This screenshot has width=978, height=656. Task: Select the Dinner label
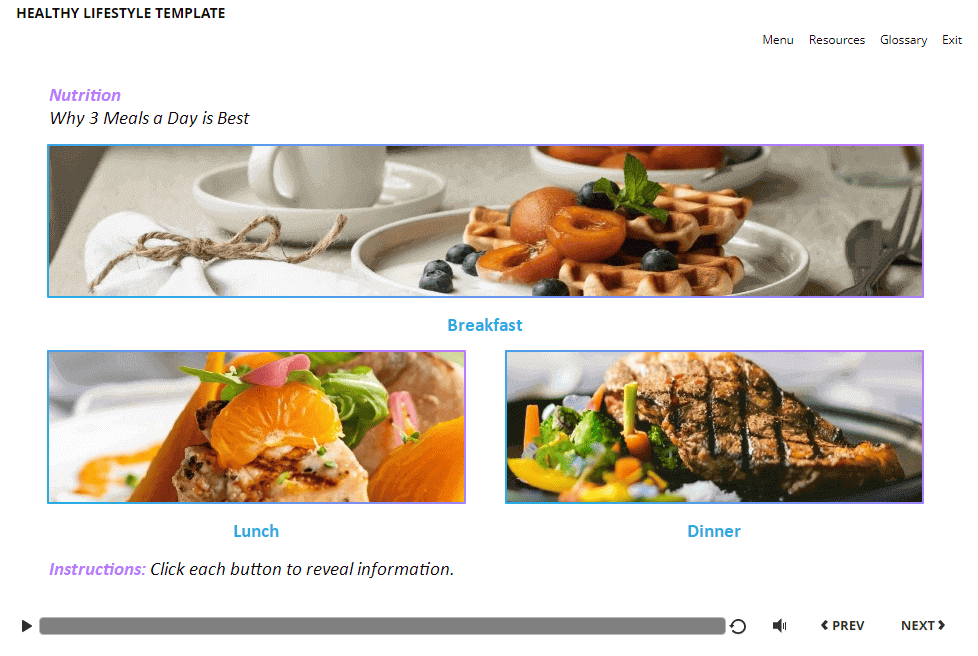(x=714, y=531)
